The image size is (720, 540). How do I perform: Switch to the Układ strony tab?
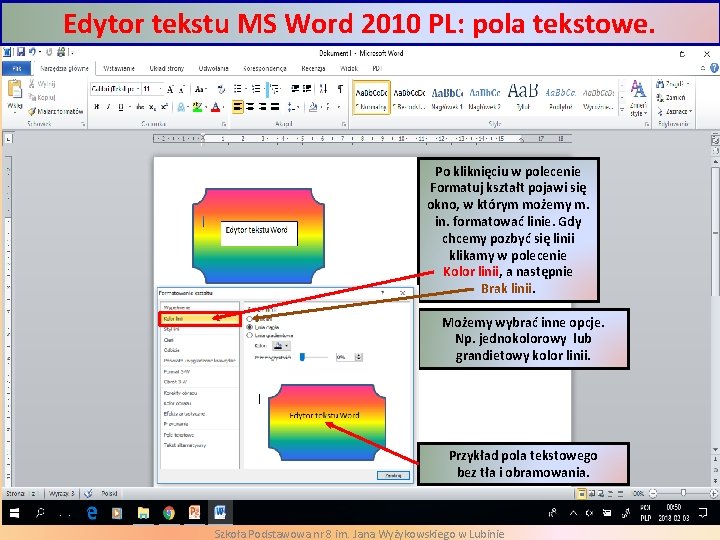(x=166, y=68)
